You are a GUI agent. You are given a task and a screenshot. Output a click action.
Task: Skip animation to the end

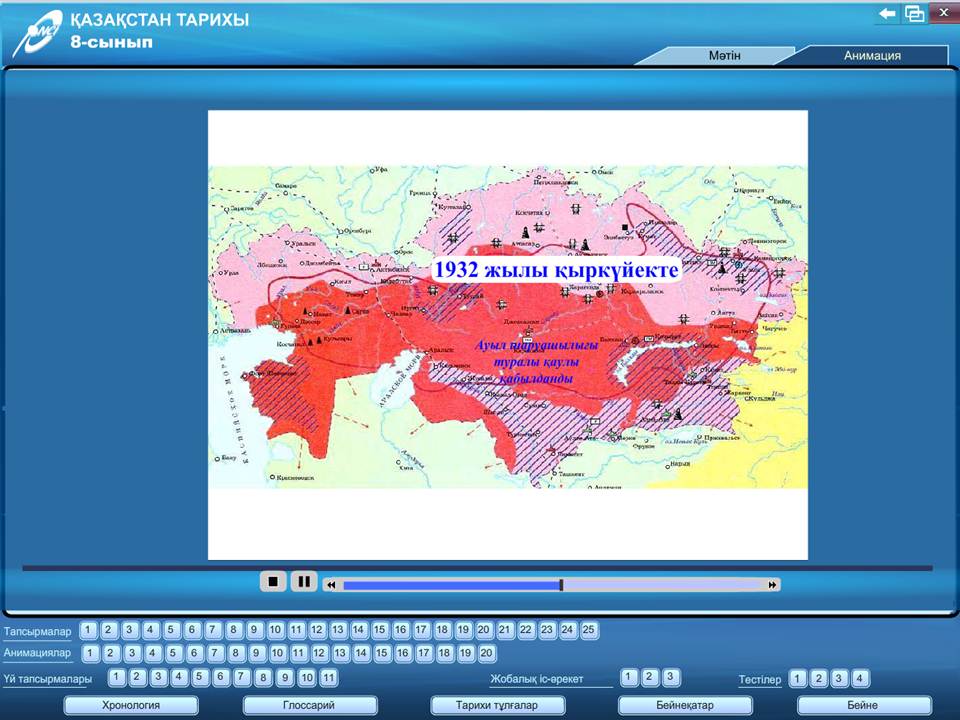[772, 585]
